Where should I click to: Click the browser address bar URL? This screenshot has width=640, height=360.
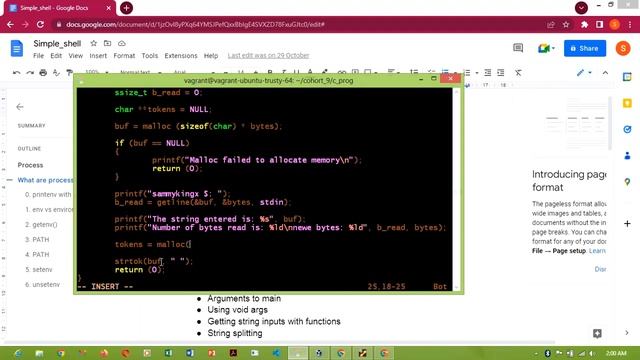[195, 24]
